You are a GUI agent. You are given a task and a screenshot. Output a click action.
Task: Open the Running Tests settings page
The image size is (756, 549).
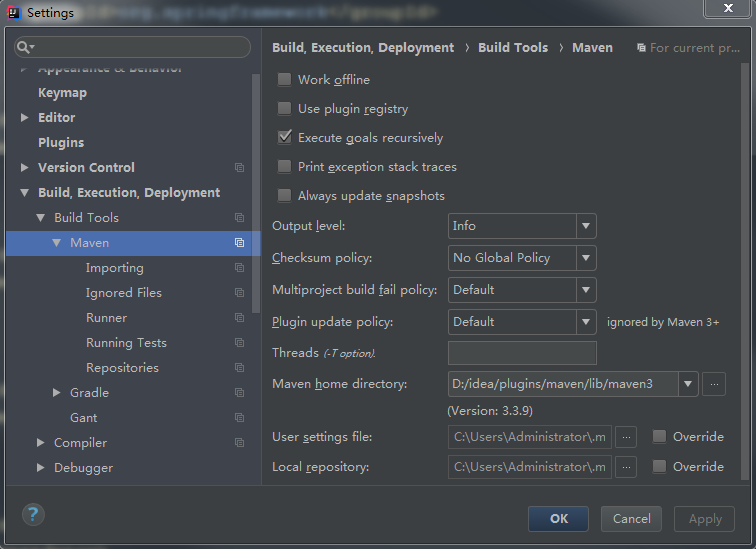pos(126,343)
